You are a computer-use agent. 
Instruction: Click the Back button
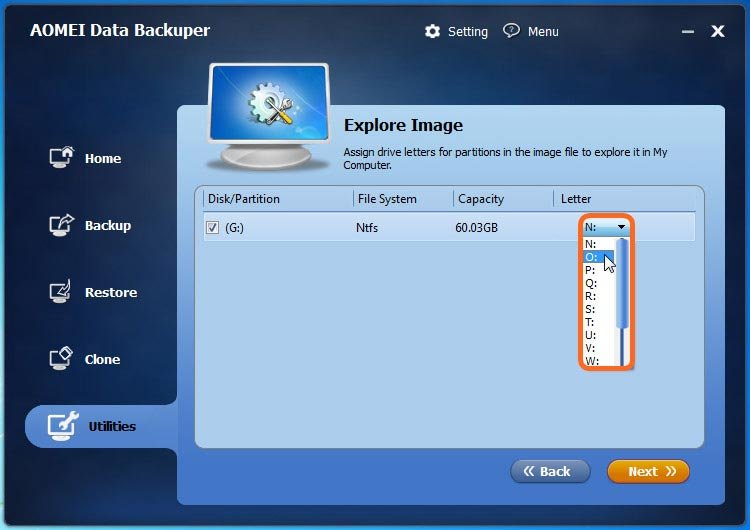tap(550, 472)
